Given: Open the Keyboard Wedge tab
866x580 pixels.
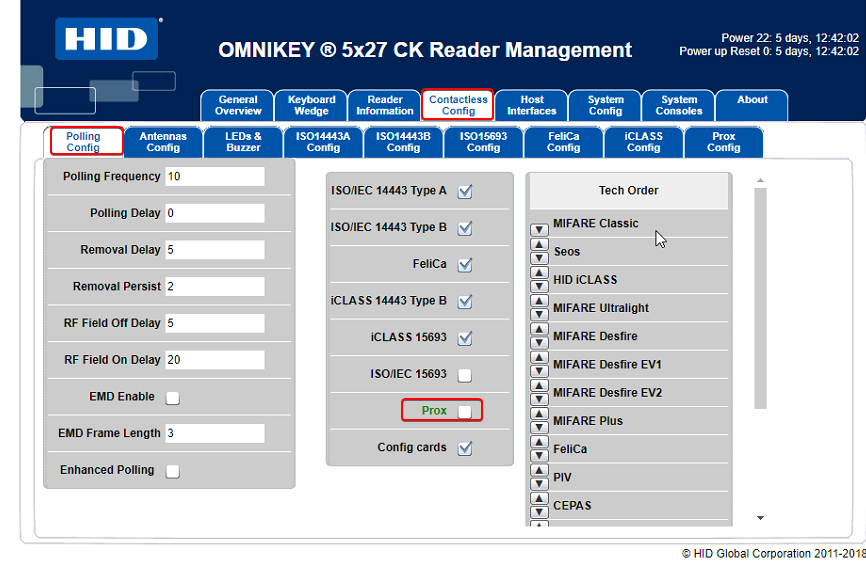Looking at the screenshot, I should click(311, 105).
